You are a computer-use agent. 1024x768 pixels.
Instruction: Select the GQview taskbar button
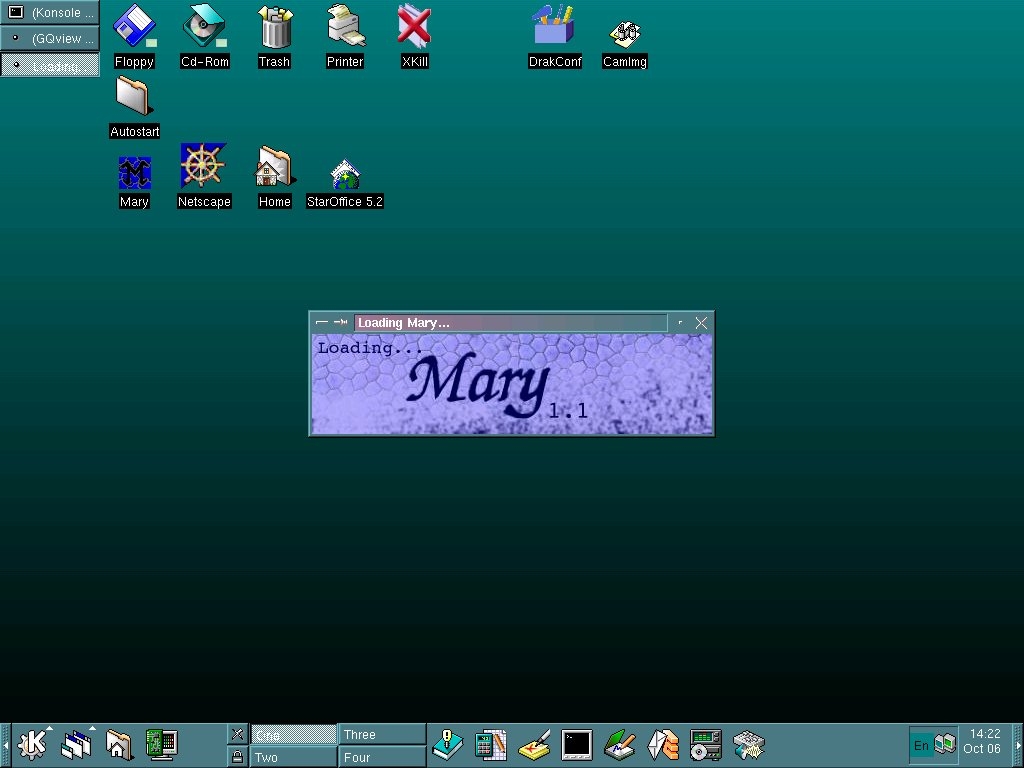50,39
